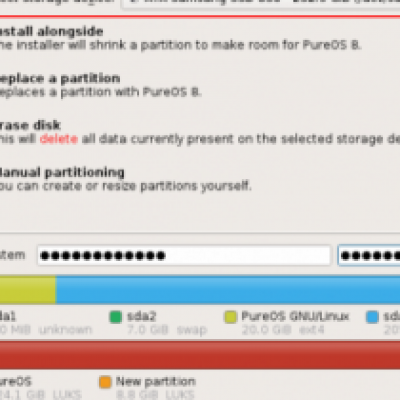Click the blue segment in partition bar
The image size is (400, 400).
pyautogui.click(x=228, y=289)
